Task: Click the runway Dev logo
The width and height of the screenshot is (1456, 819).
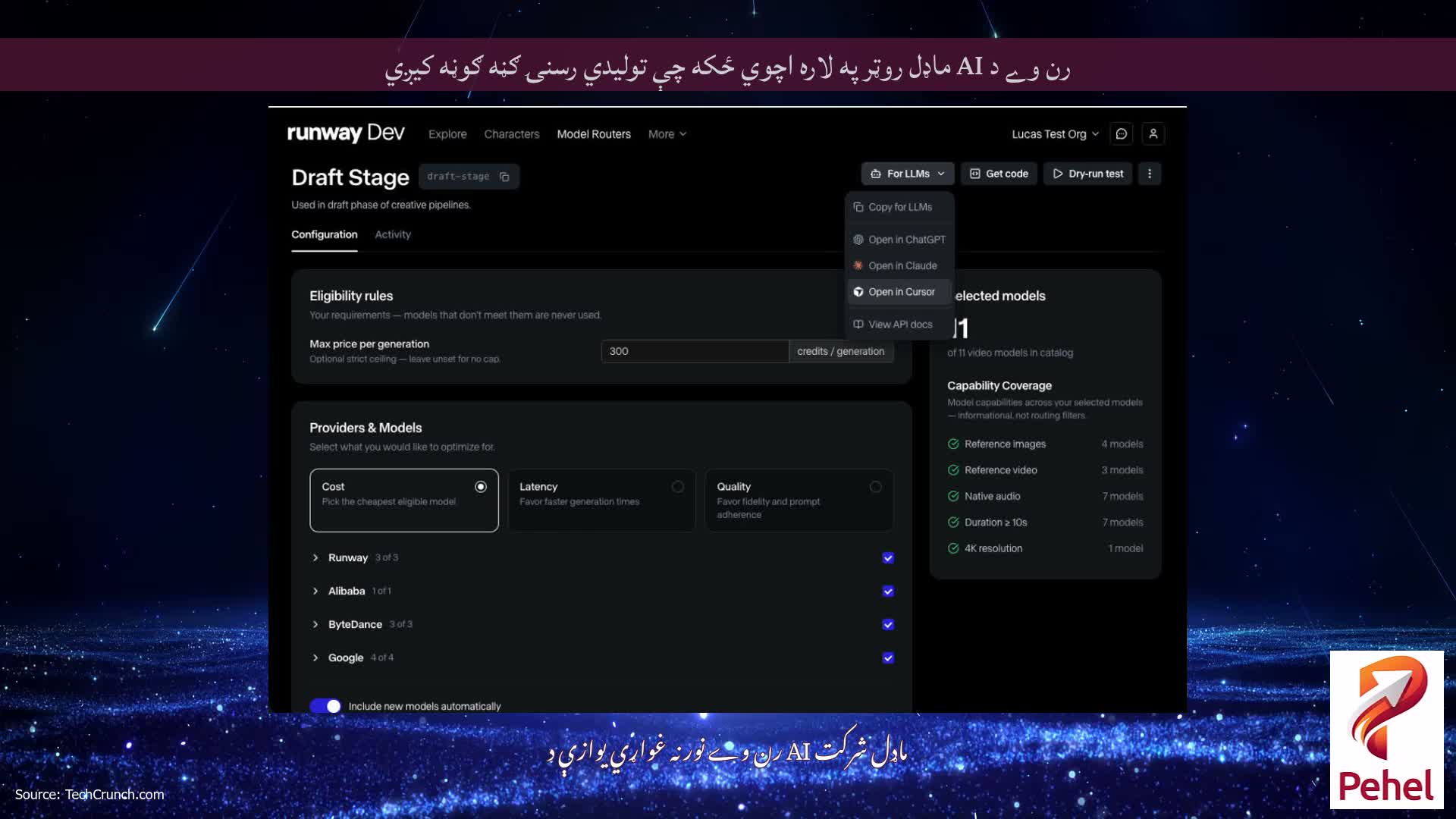Action: coord(346,133)
